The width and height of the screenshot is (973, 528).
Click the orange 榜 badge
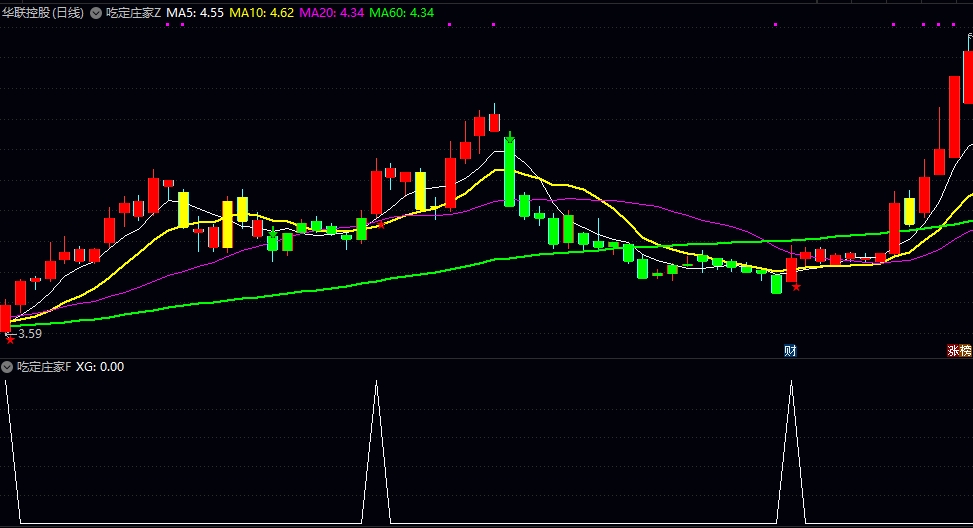pyautogui.click(x=966, y=351)
